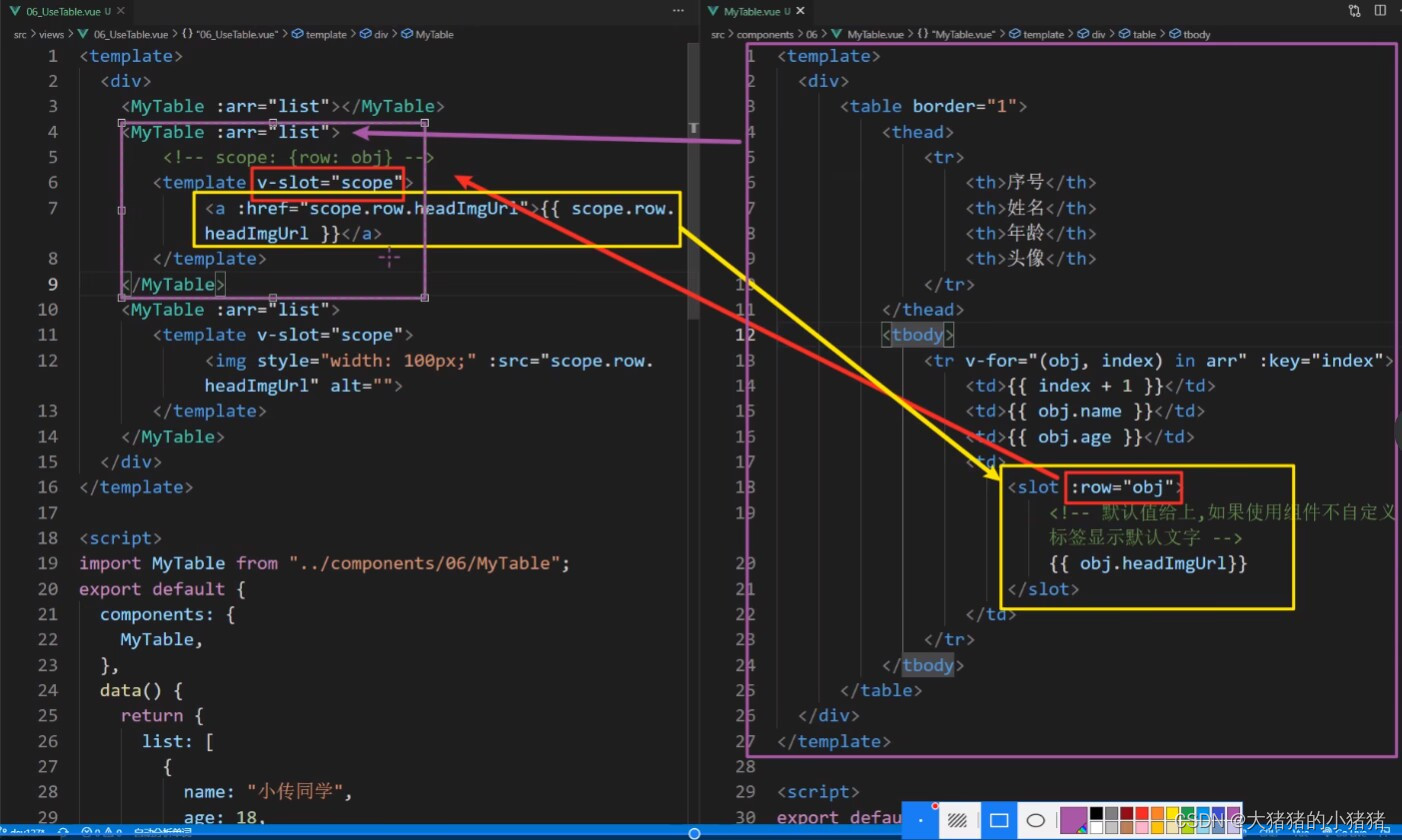The height and width of the screenshot is (840, 1402).
Task: Click '<th>序号</th>' header line
Action: click(x=1030, y=182)
